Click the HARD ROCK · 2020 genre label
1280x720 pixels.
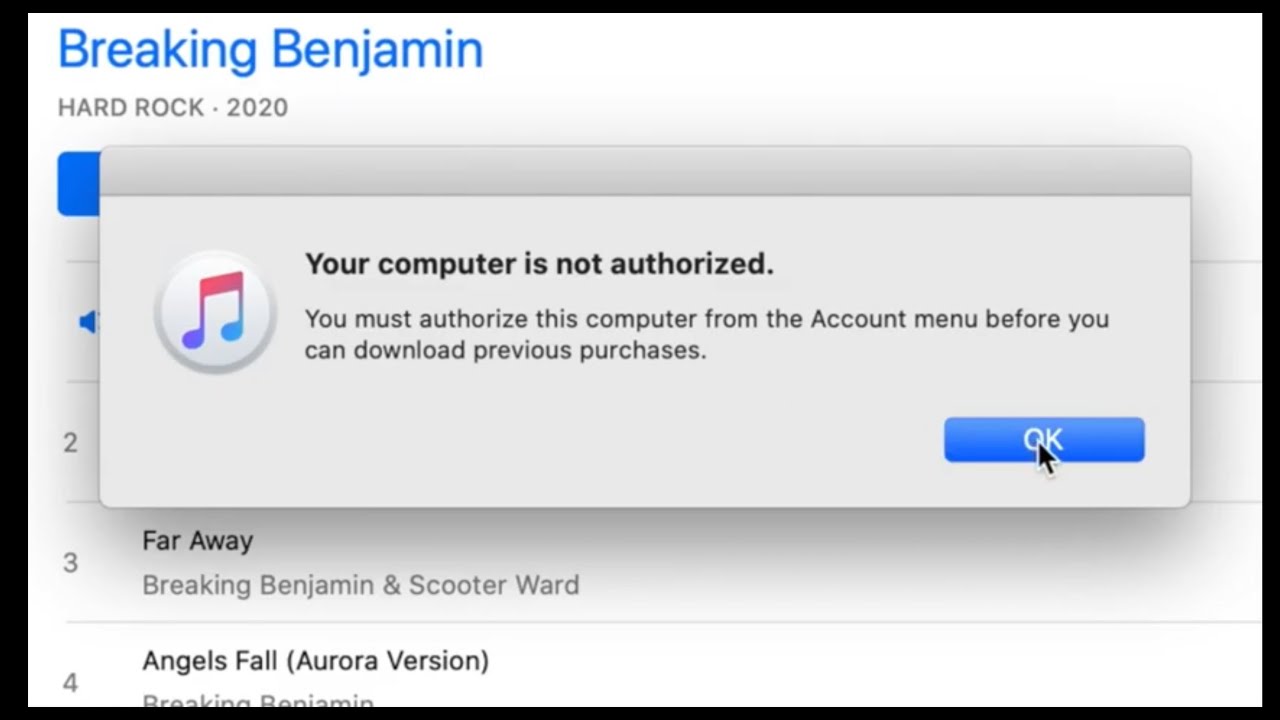pyautogui.click(x=173, y=107)
